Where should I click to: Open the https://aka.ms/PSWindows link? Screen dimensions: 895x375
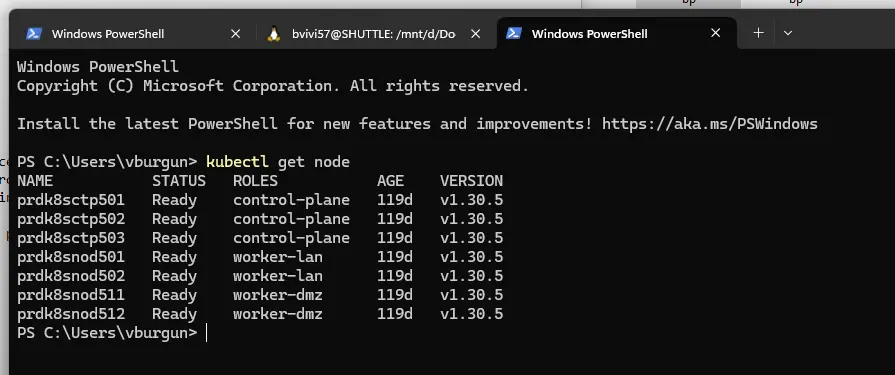(x=710, y=124)
